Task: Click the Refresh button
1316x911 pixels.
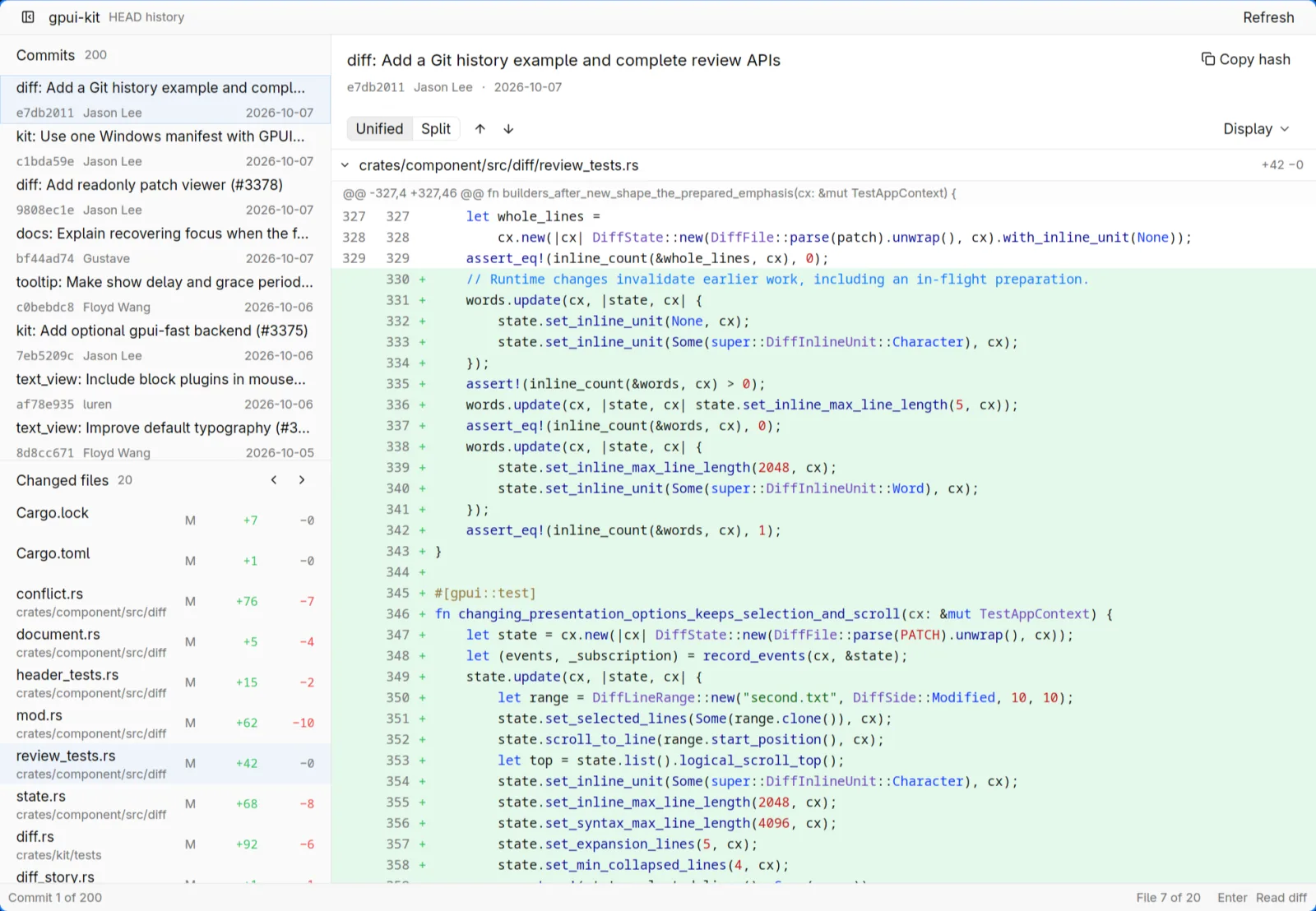Action: coord(1268,17)
